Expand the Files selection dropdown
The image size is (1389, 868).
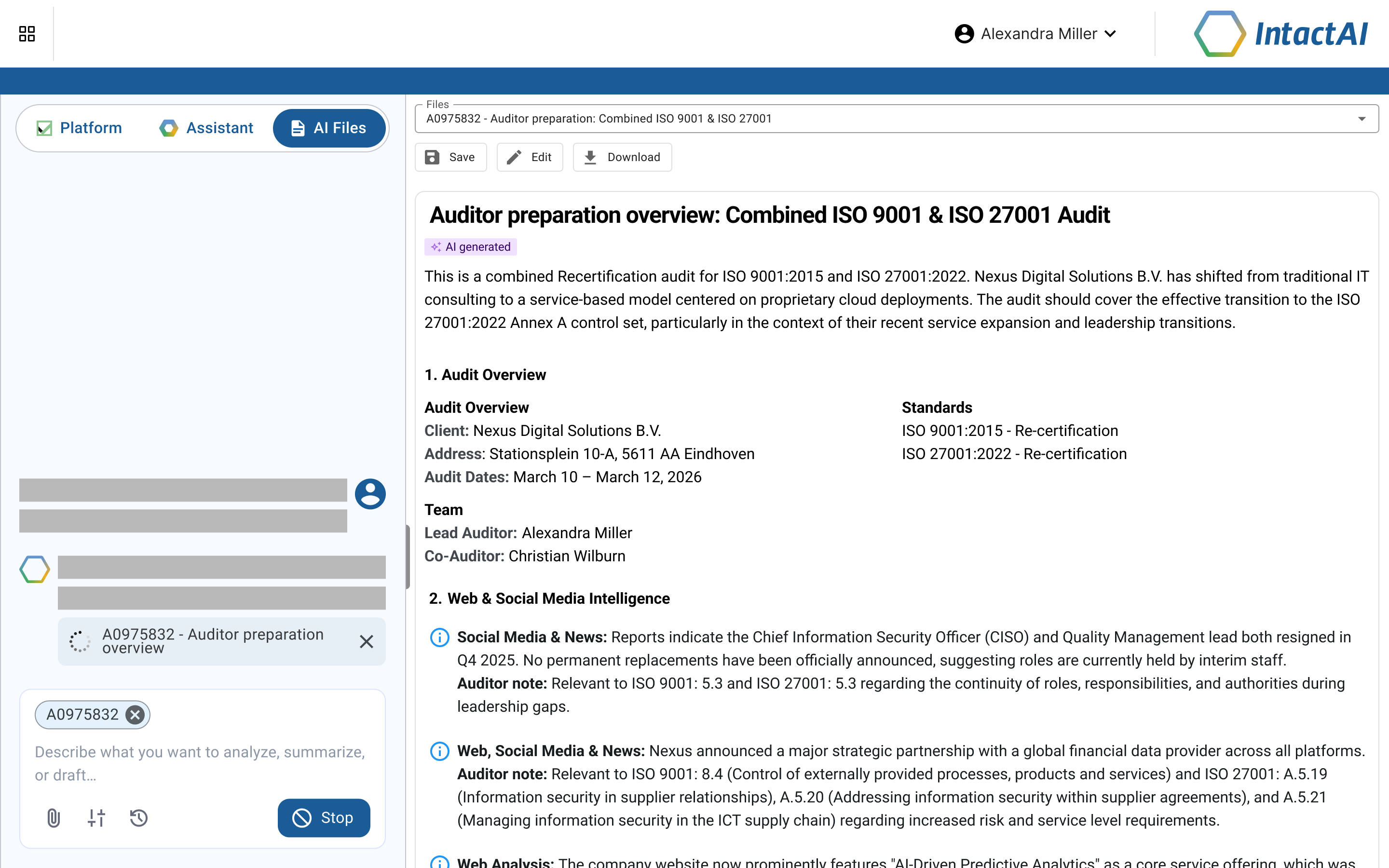click(x=1362, y=119)
